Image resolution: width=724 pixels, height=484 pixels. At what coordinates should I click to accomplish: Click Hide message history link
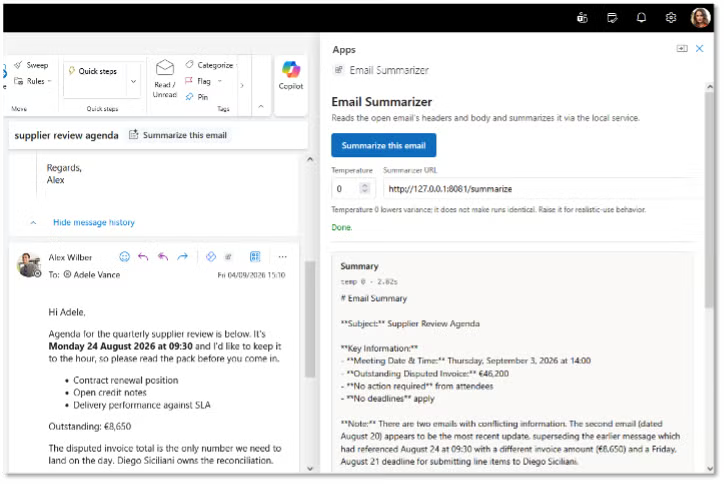pos(94,223)
